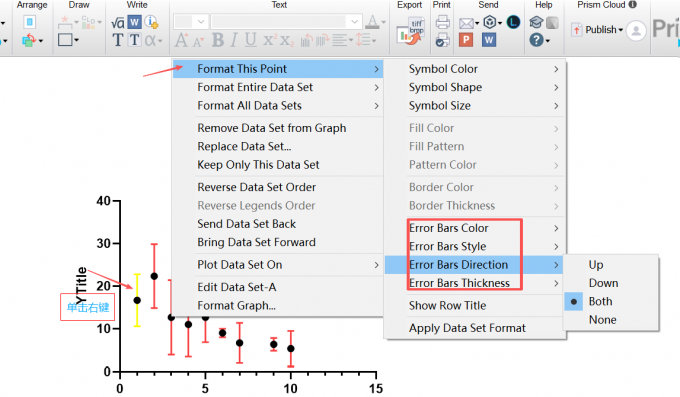This screenshot has width=680, height=397.
Task: Open the font name dropdown
Action: [354, 21]
